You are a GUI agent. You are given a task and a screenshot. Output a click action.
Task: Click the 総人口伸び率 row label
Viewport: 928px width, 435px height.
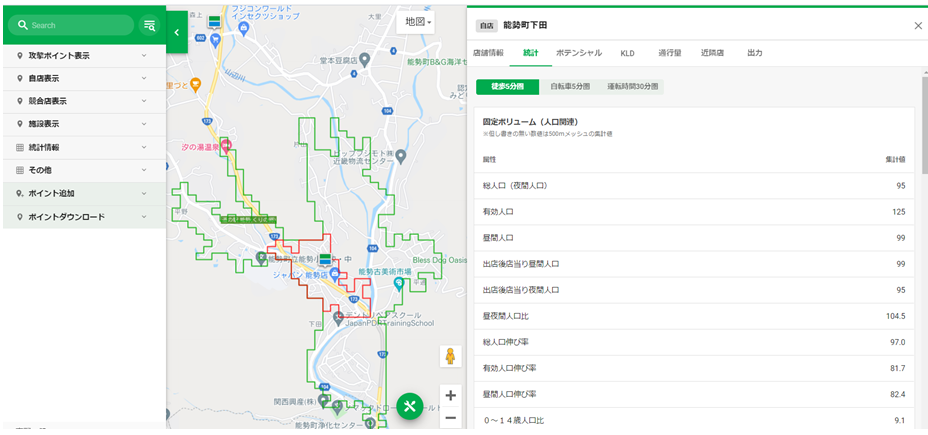point(505,342)
